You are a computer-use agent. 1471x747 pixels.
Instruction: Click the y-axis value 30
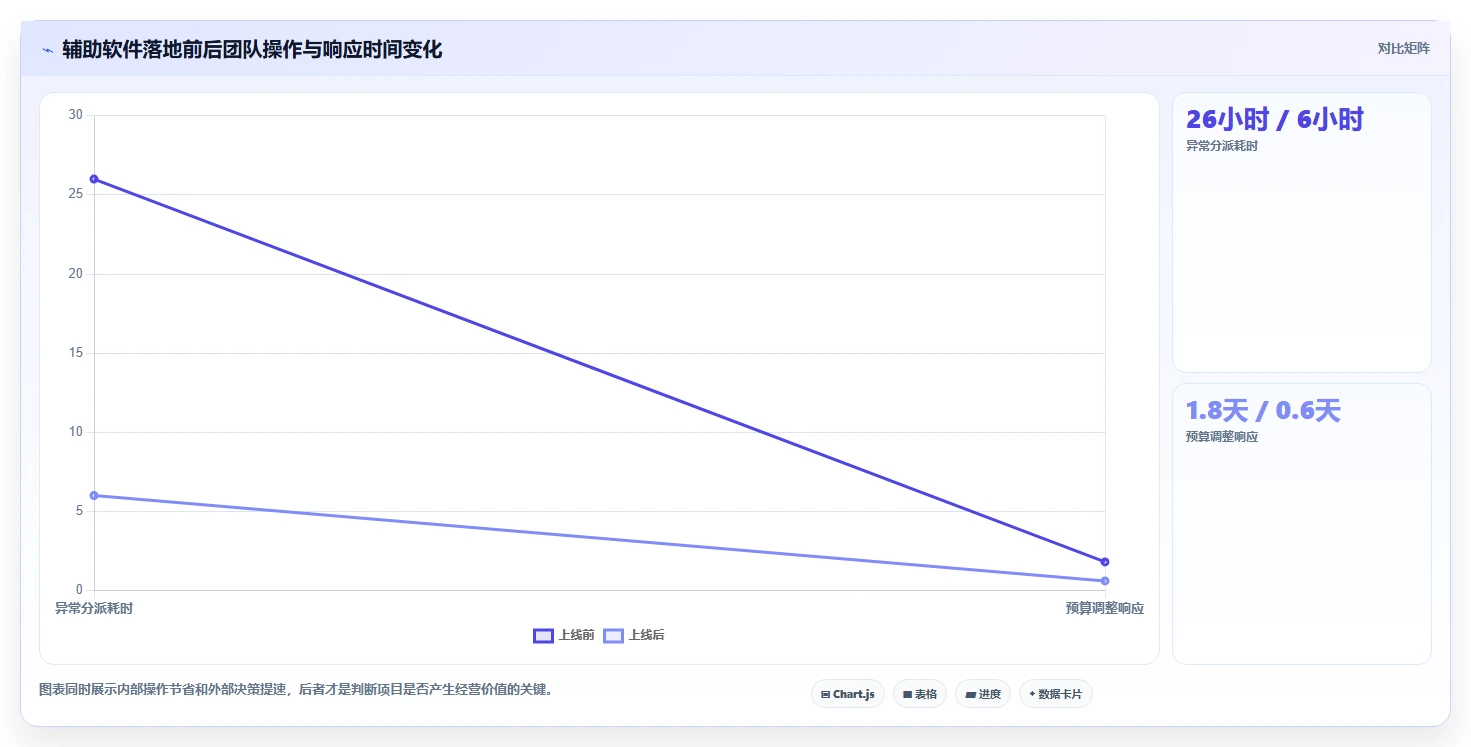[76, 115]
